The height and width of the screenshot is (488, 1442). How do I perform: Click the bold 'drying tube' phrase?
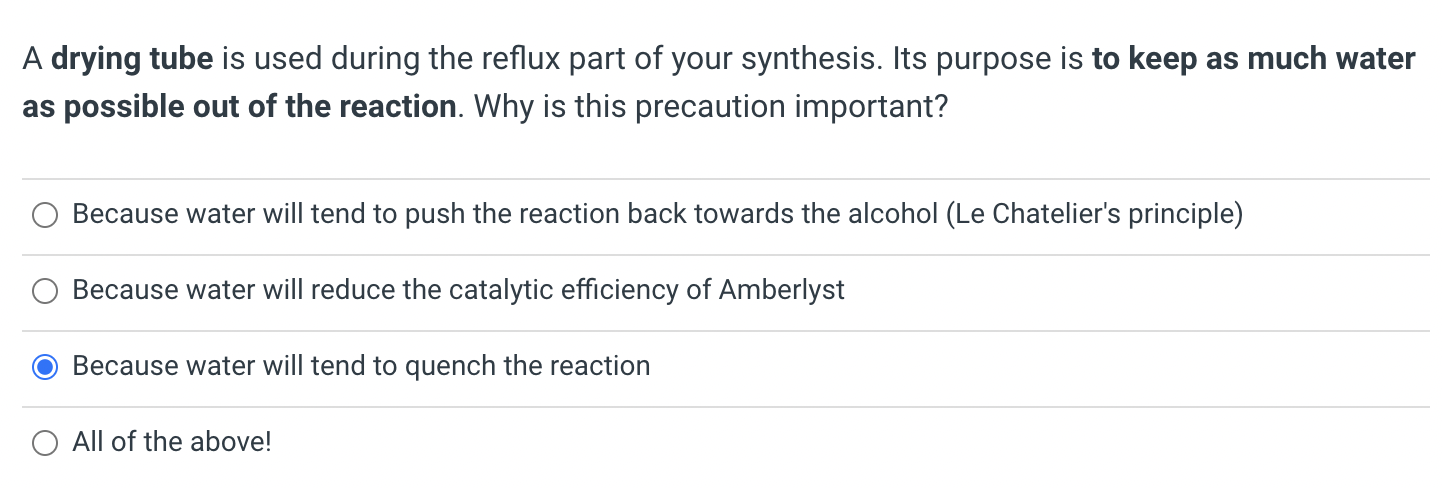132,60
